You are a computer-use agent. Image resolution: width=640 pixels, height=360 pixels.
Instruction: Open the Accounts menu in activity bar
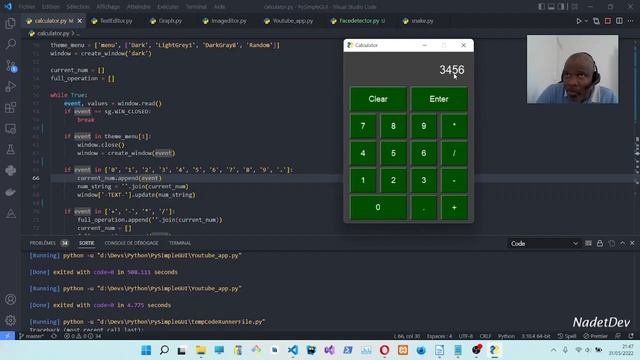pyautogui.click(x=11, y=300)
